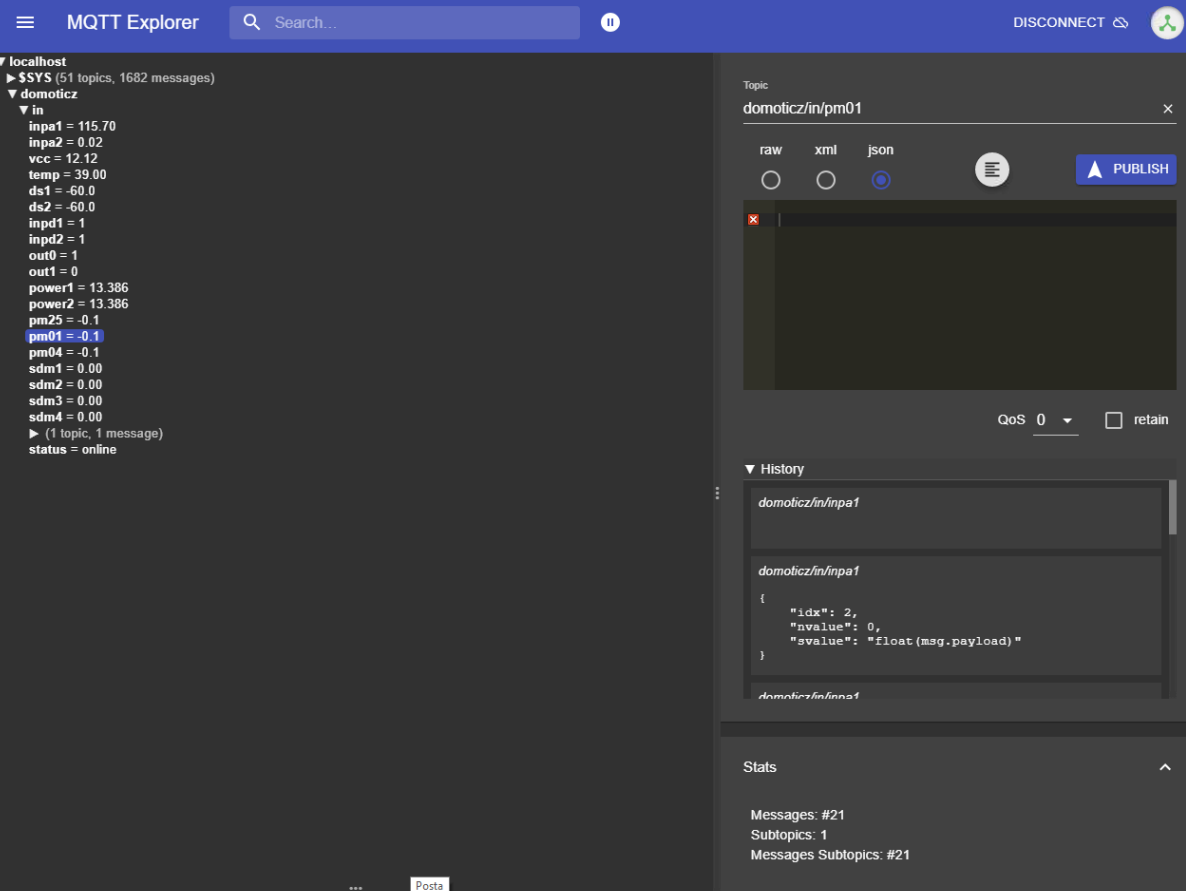Viewport: 1186px width, 891px height.
Task: Click the DISCONNECT button
Action: click(1071, 23)
